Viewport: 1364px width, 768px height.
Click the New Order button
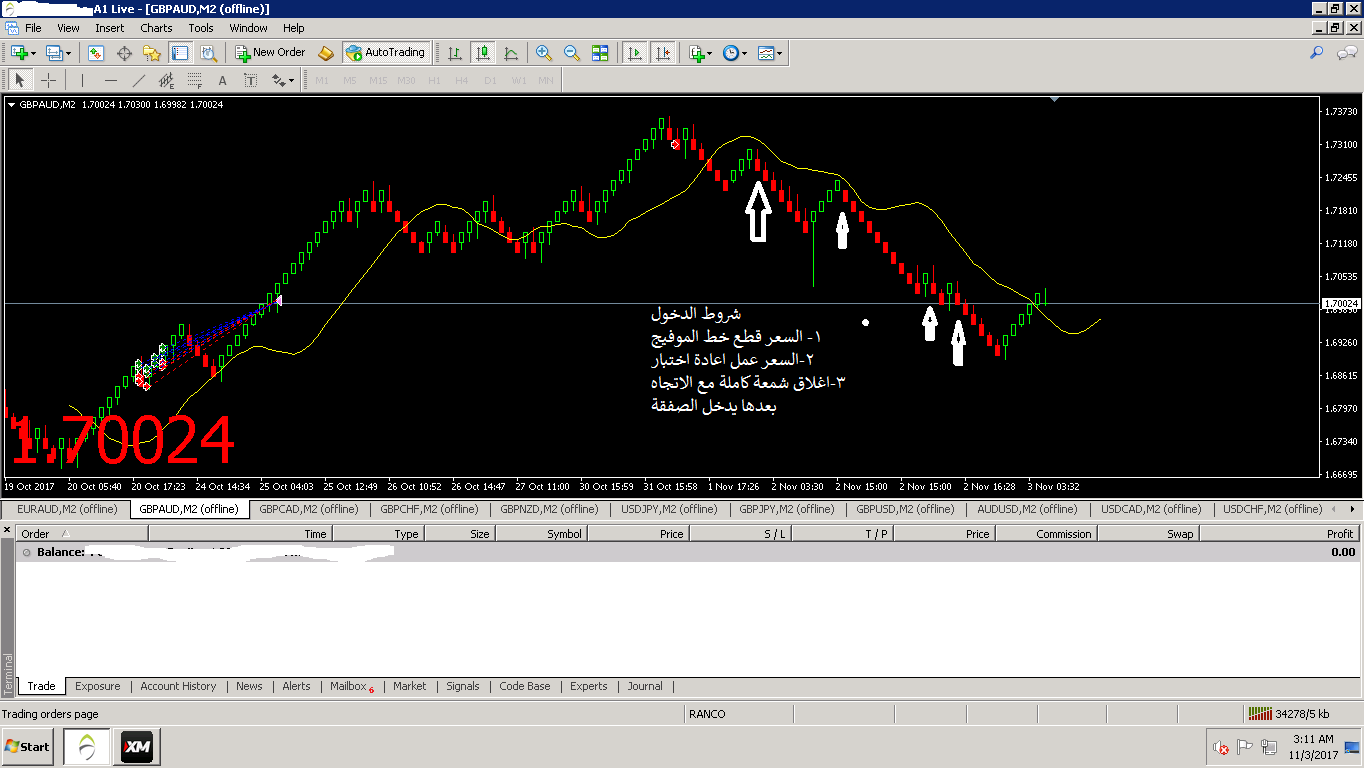269,52
